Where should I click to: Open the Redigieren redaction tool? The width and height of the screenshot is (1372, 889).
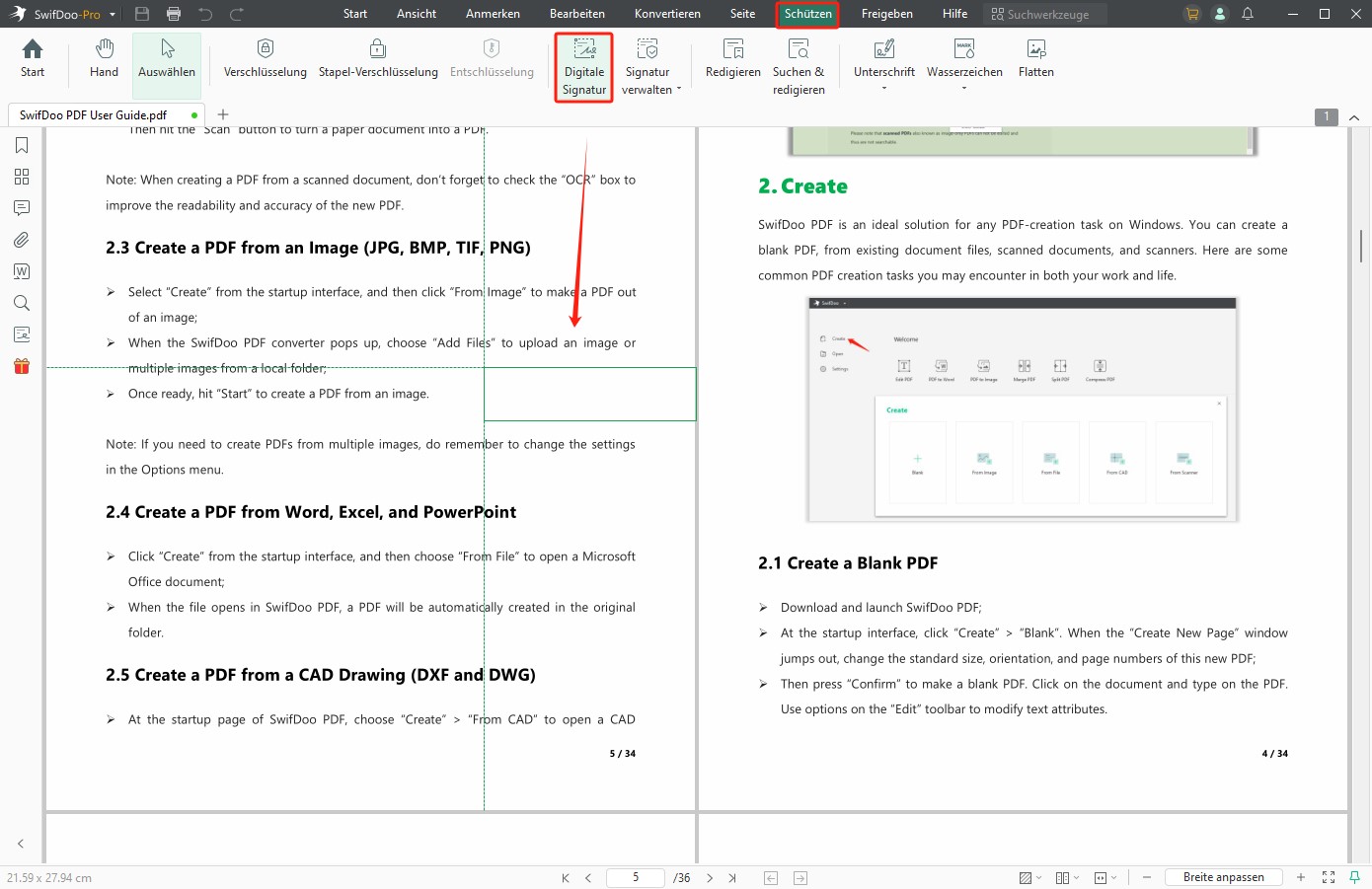(x=733, y=59)
